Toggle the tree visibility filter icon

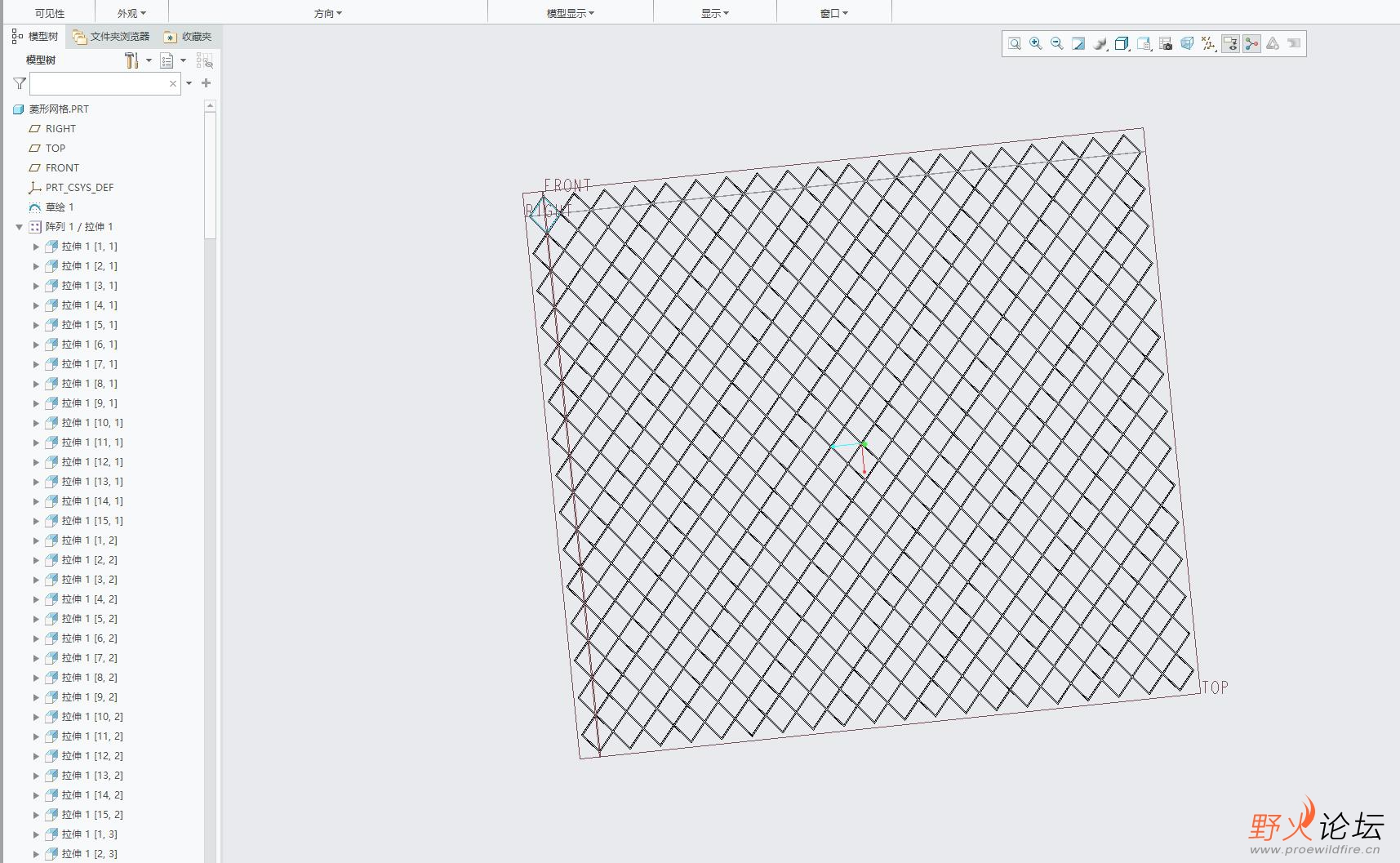click(x=204, y=60)
